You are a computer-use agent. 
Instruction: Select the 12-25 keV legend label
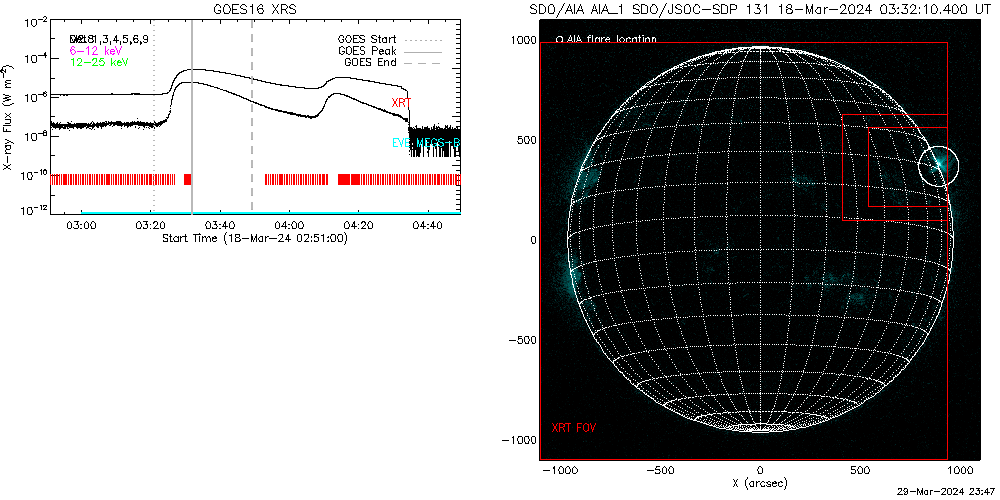pos(99,62)
